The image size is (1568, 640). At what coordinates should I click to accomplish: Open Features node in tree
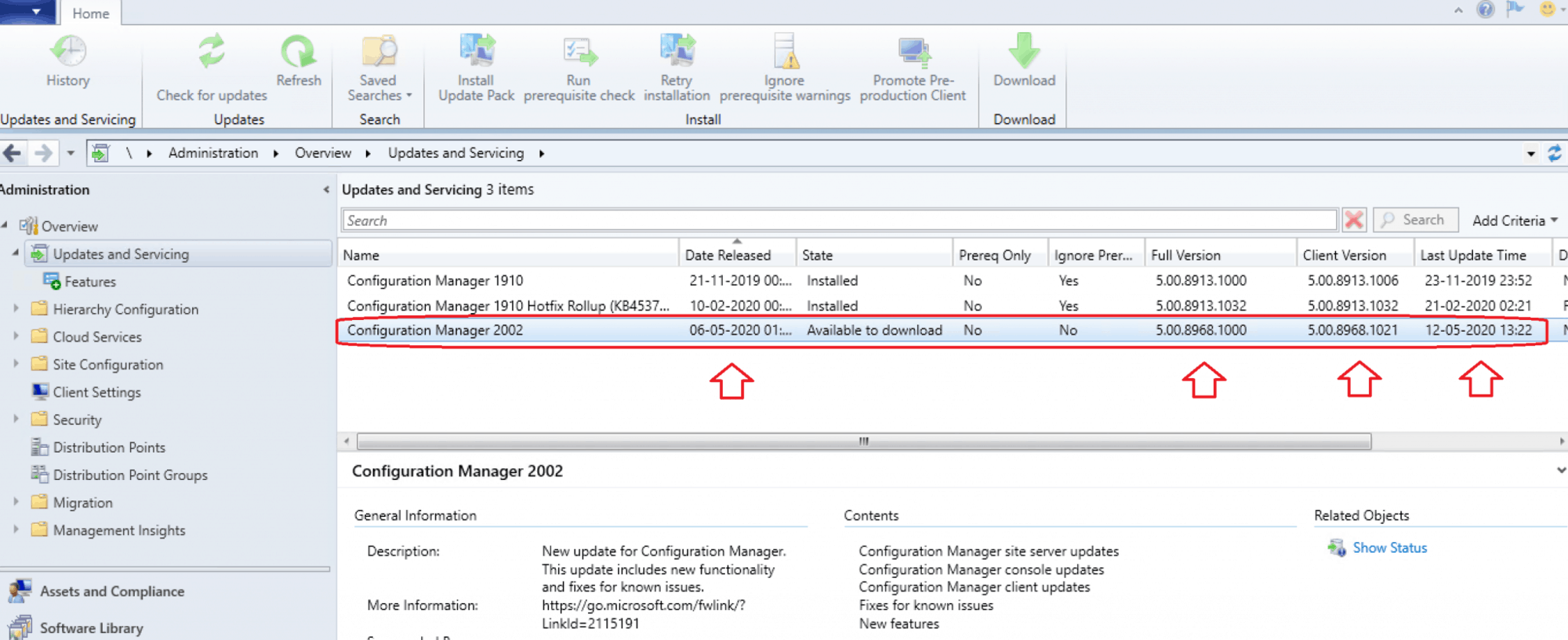(90, 282)
